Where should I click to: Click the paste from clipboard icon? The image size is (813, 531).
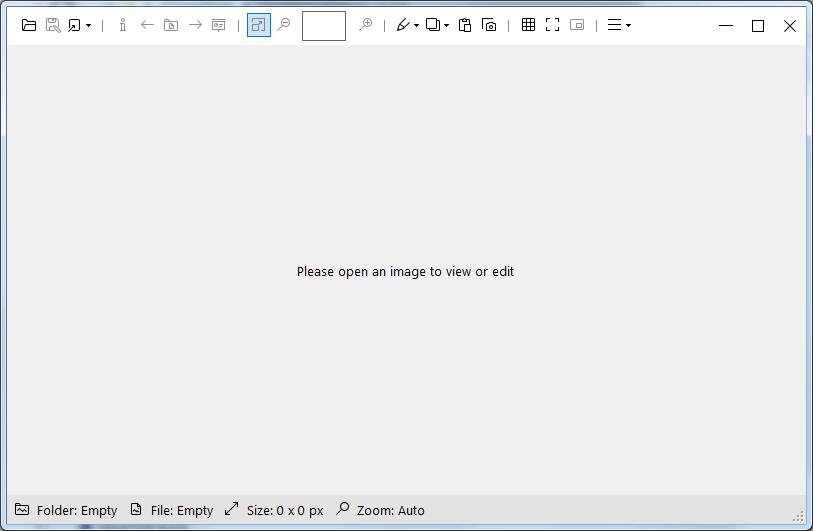point(465,25)
